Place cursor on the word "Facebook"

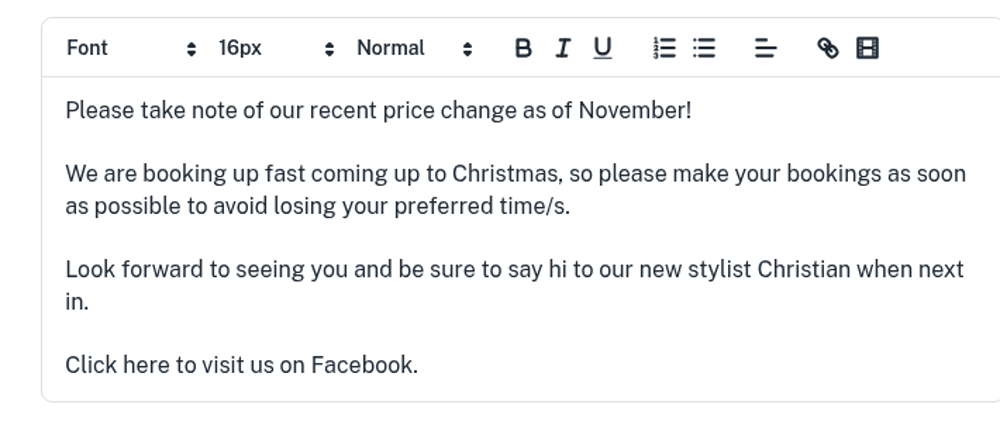tap(362, 365)
